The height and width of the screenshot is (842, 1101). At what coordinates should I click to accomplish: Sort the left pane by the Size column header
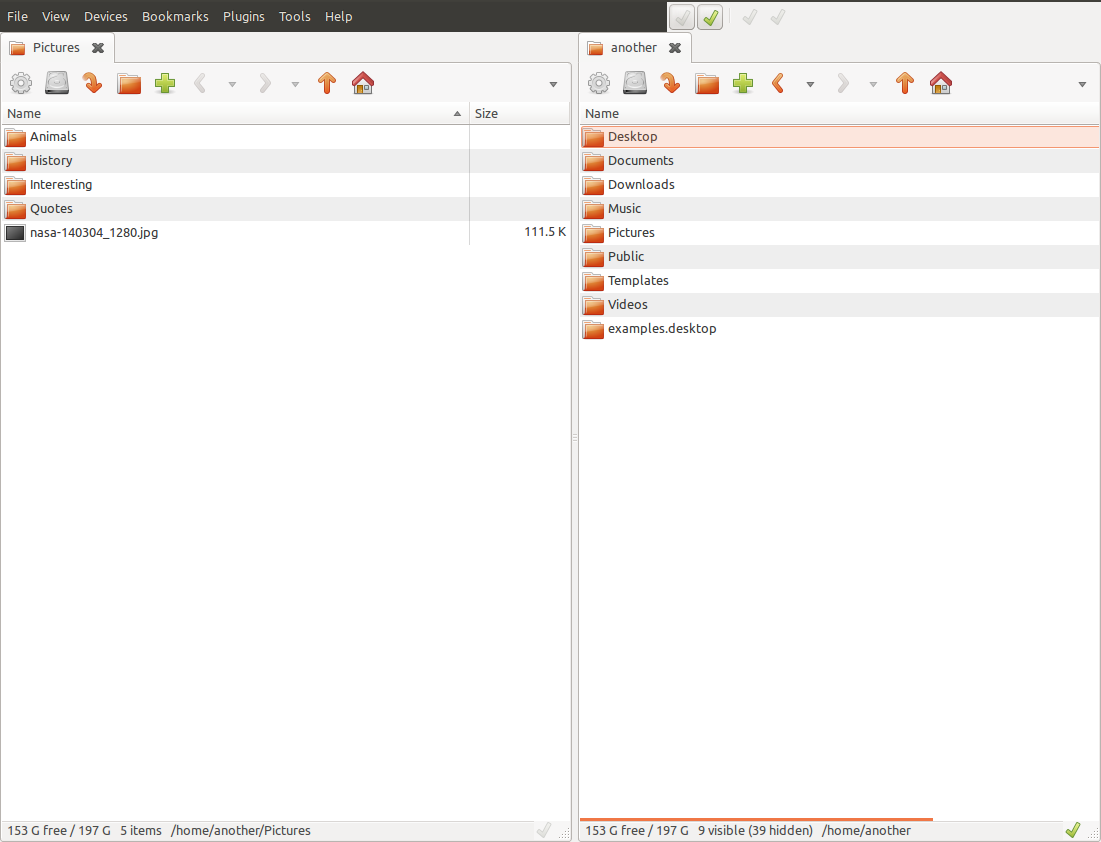pyautogui.click(x=519, y=114)
